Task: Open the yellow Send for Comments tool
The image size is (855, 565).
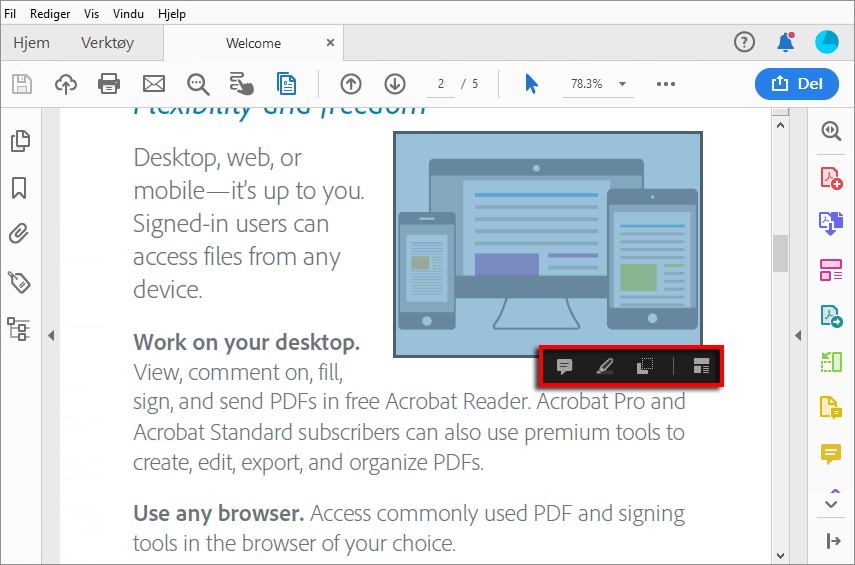Action: tap(831, 407)
